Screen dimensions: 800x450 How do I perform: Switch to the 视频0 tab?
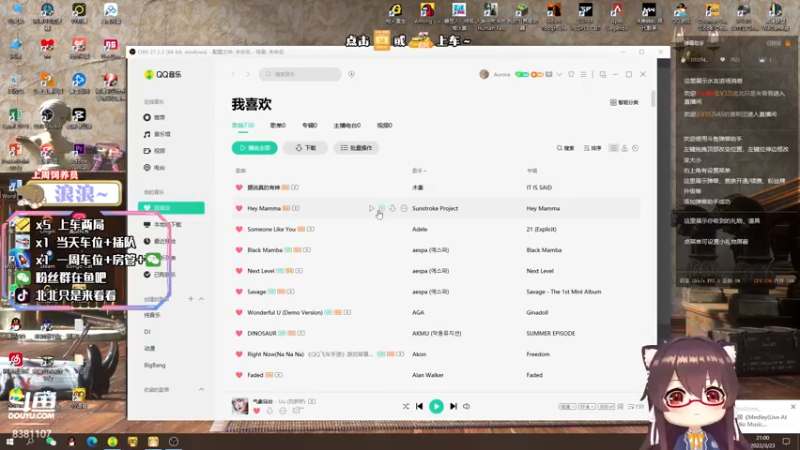(x=385, y=125)
